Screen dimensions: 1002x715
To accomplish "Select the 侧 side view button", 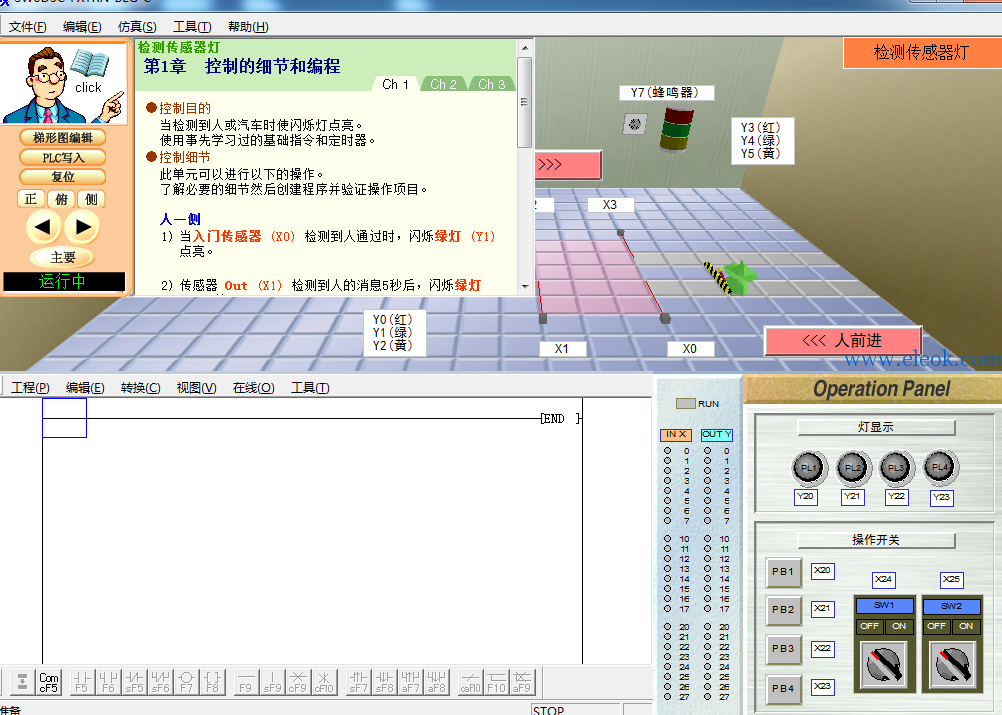I will coord(91,199).
